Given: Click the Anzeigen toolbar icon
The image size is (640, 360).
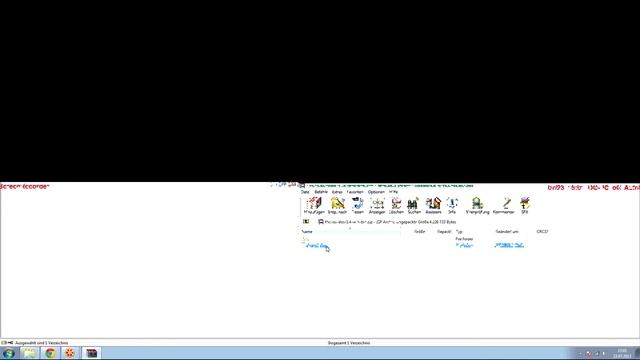Looking at the screenshot, I should point(377,205).
